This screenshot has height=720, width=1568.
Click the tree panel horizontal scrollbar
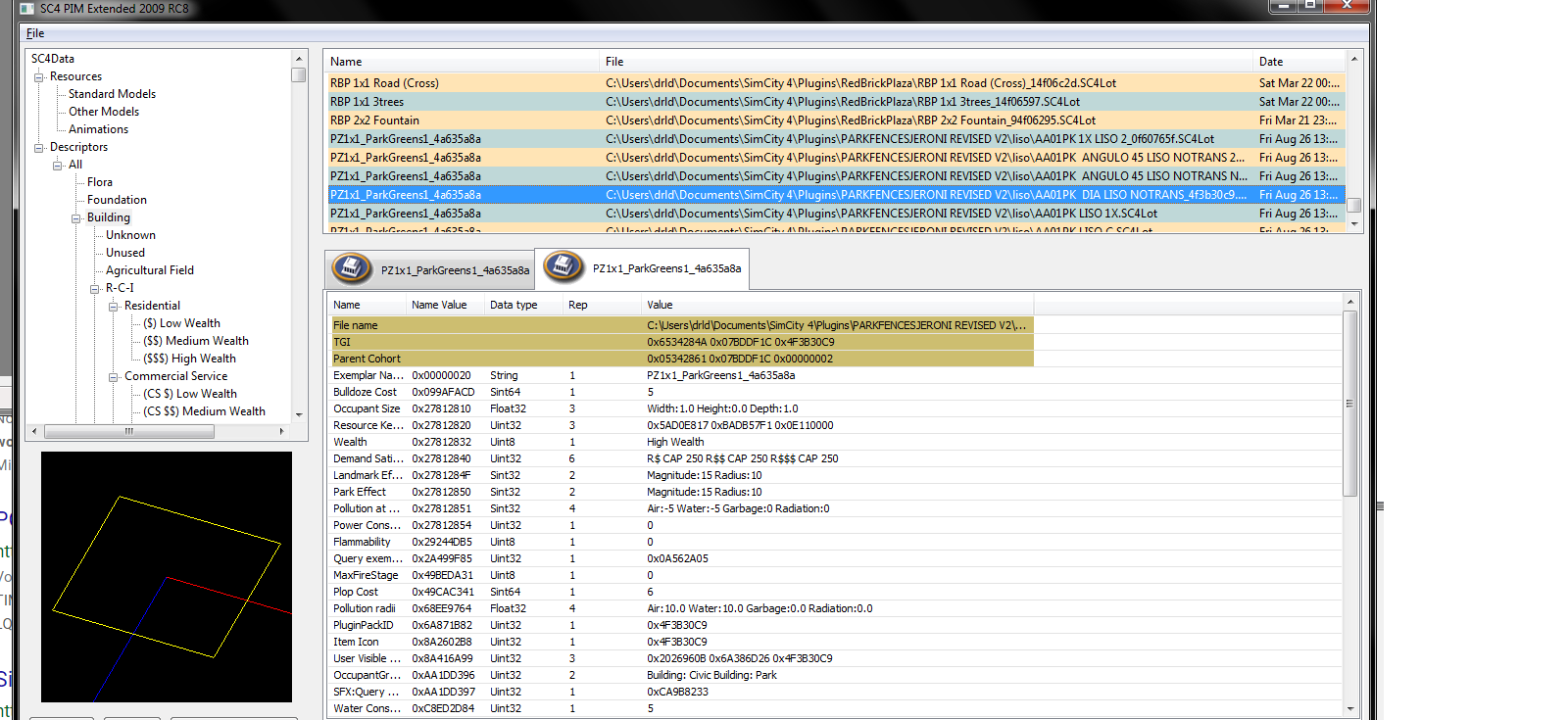pyautogui.click(x=128, y=431)
